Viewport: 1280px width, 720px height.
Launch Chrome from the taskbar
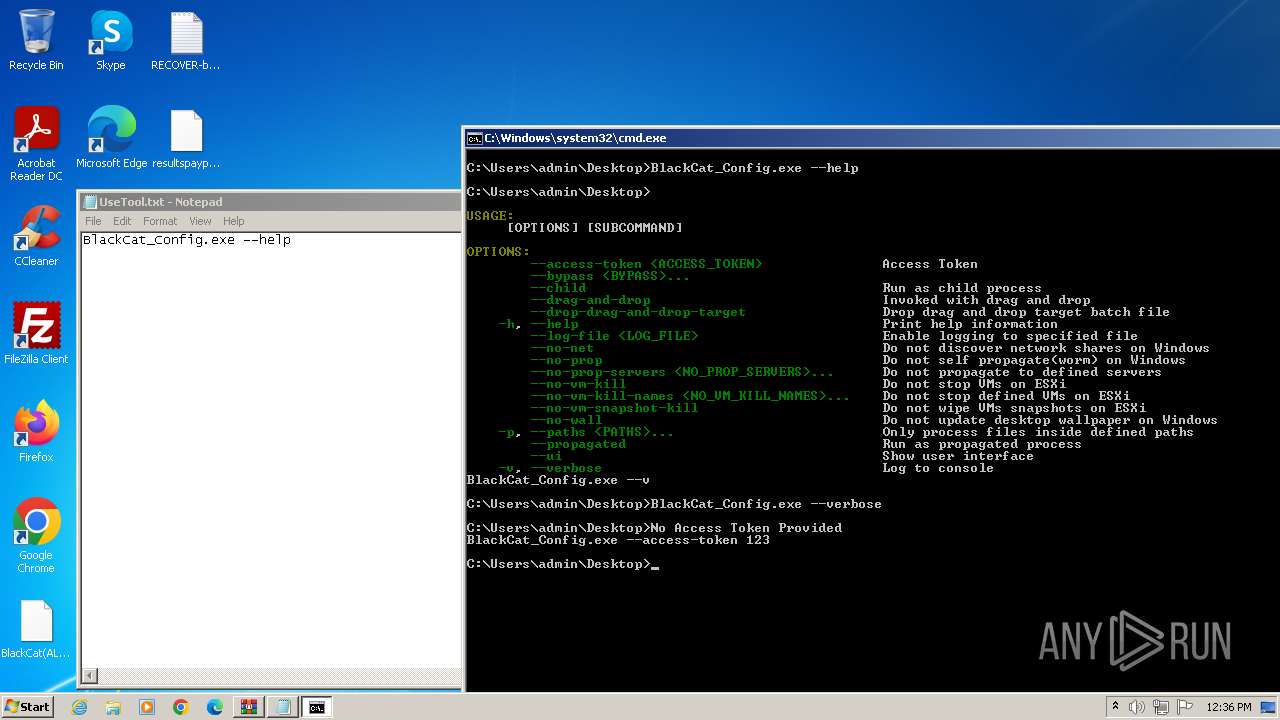point(181,707)
